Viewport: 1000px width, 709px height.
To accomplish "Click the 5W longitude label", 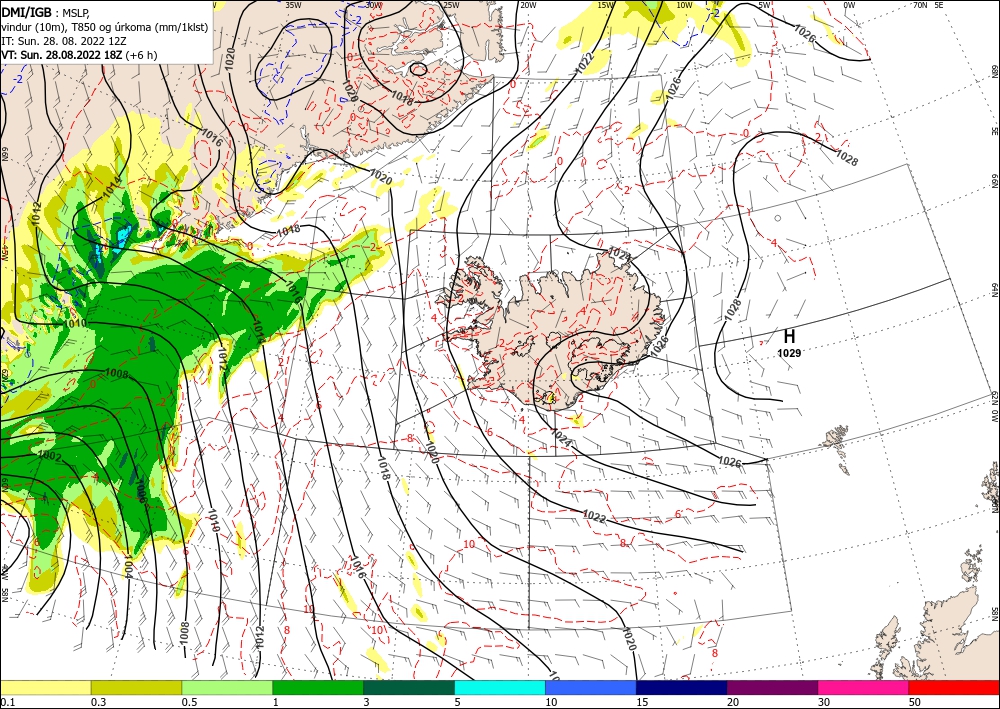I will (764, 5).
